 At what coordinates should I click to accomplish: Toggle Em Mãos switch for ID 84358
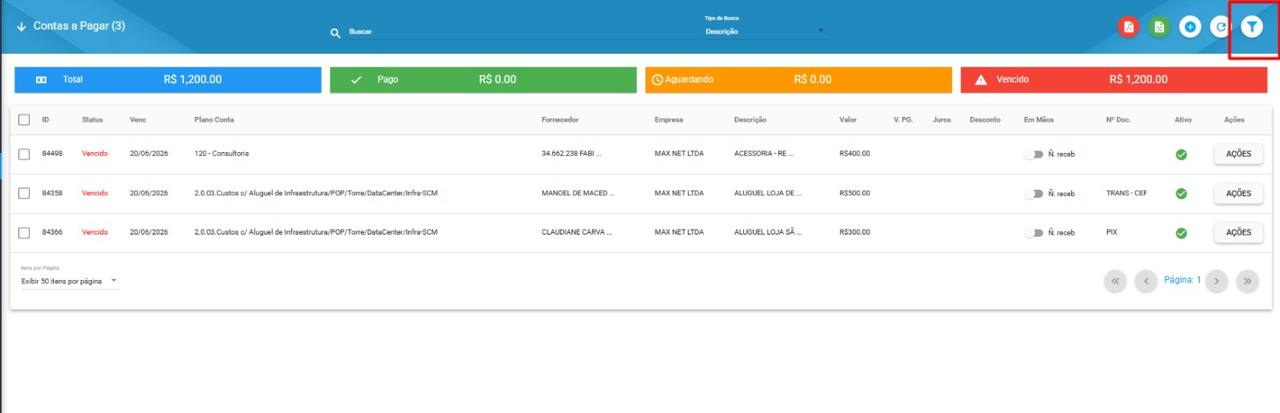1033,193
